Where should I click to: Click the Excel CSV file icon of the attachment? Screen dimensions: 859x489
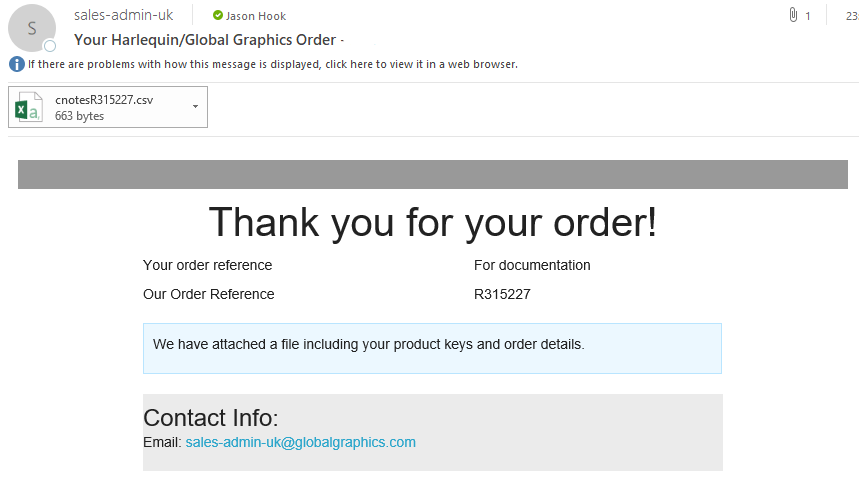tap(28, 107)
